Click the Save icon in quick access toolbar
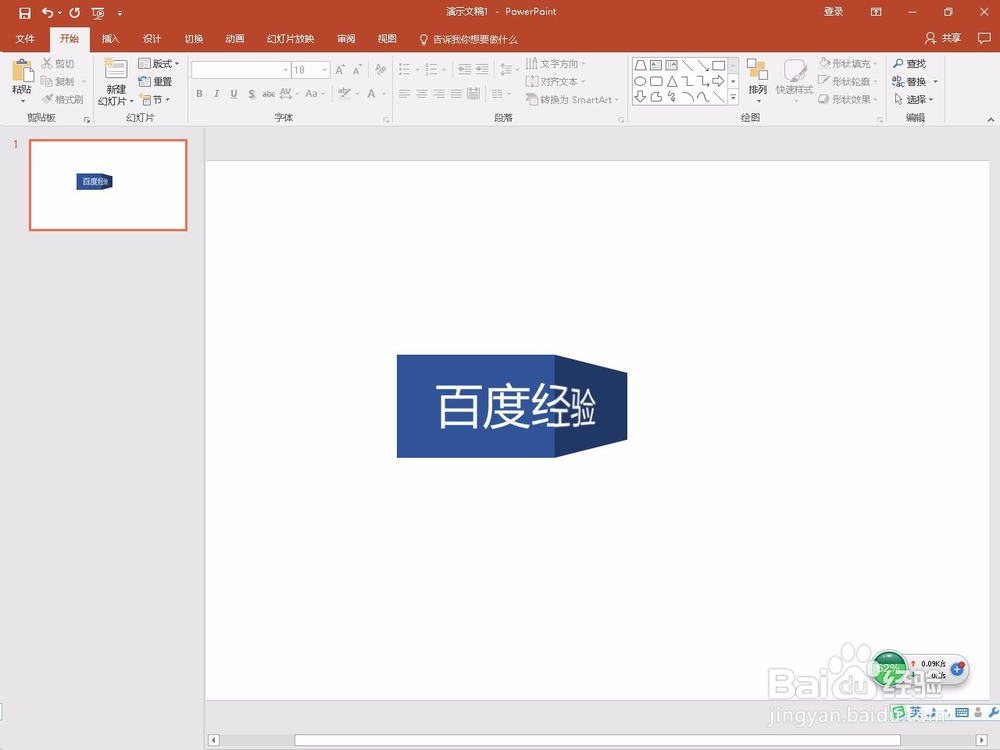 click(x=25, y=12)
